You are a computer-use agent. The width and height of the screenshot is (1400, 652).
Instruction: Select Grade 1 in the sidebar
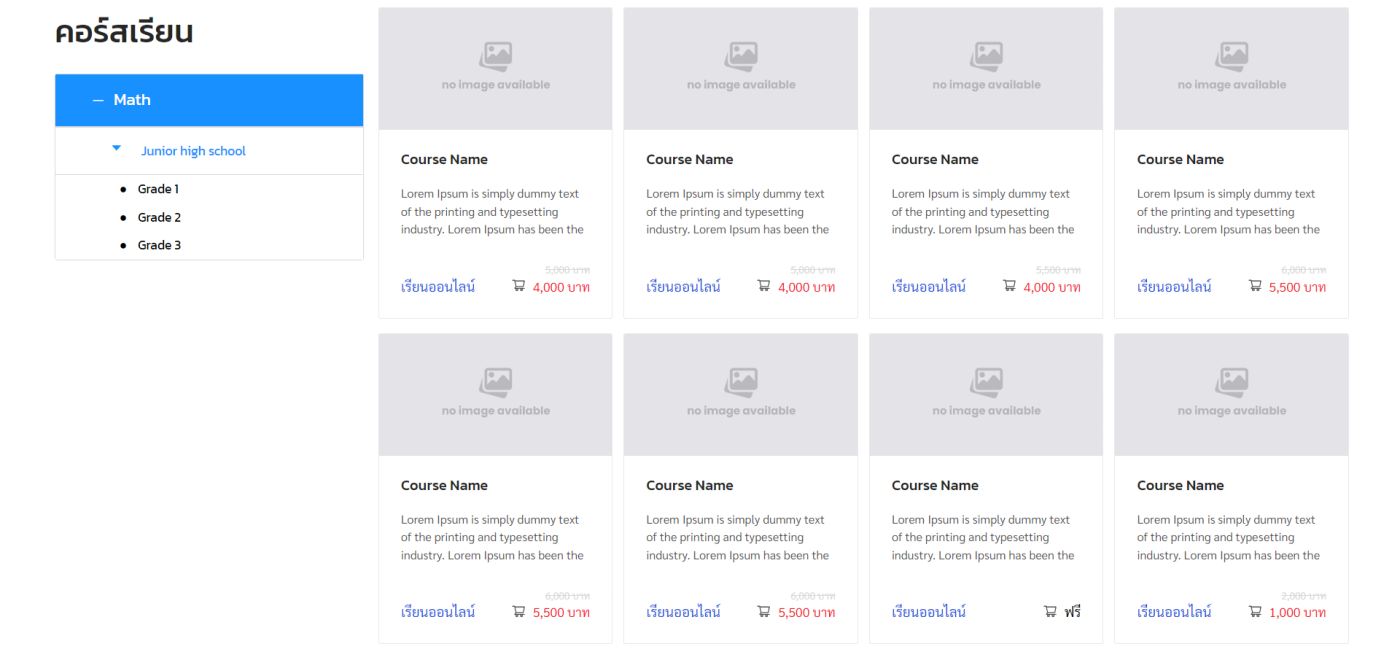click(158, 189)
